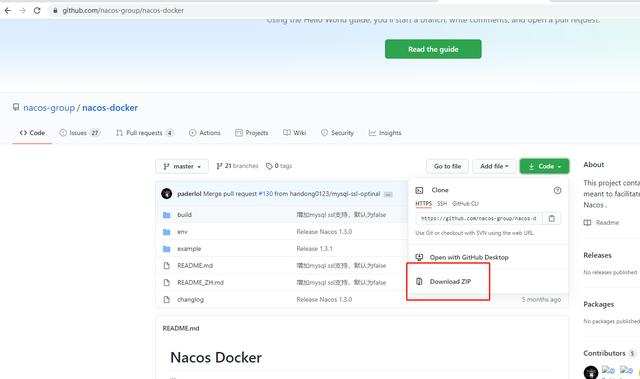The width and height of the screenshot is (640, 379).
Task: Open the Contributors heading link
Action: [604, 353]
